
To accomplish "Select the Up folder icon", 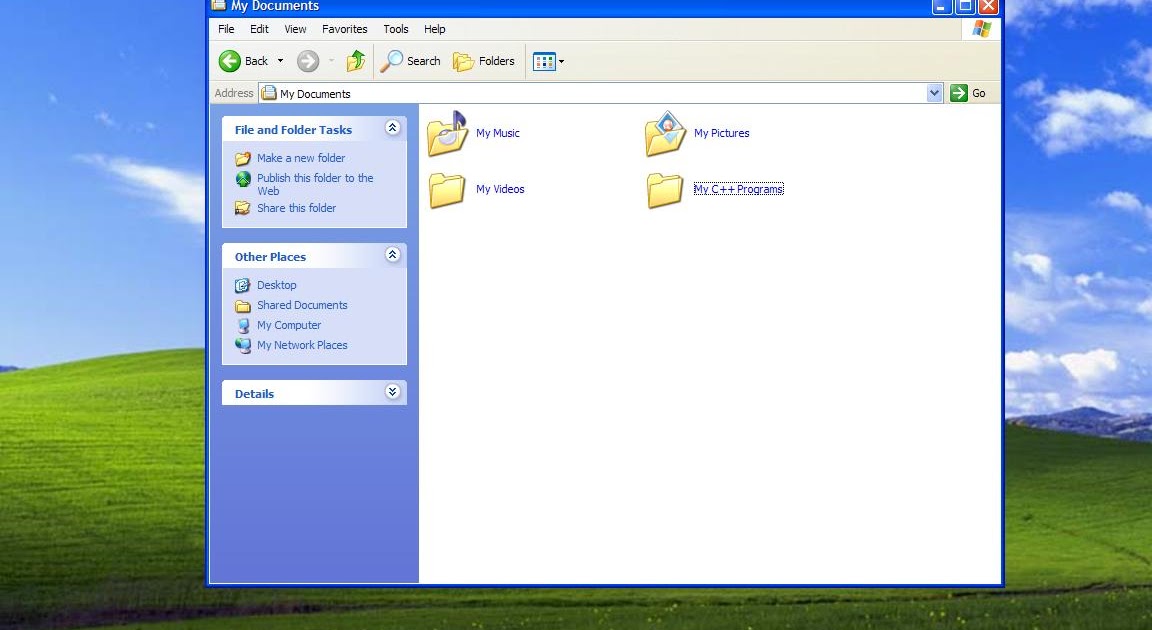I will (x=355, y=61).
